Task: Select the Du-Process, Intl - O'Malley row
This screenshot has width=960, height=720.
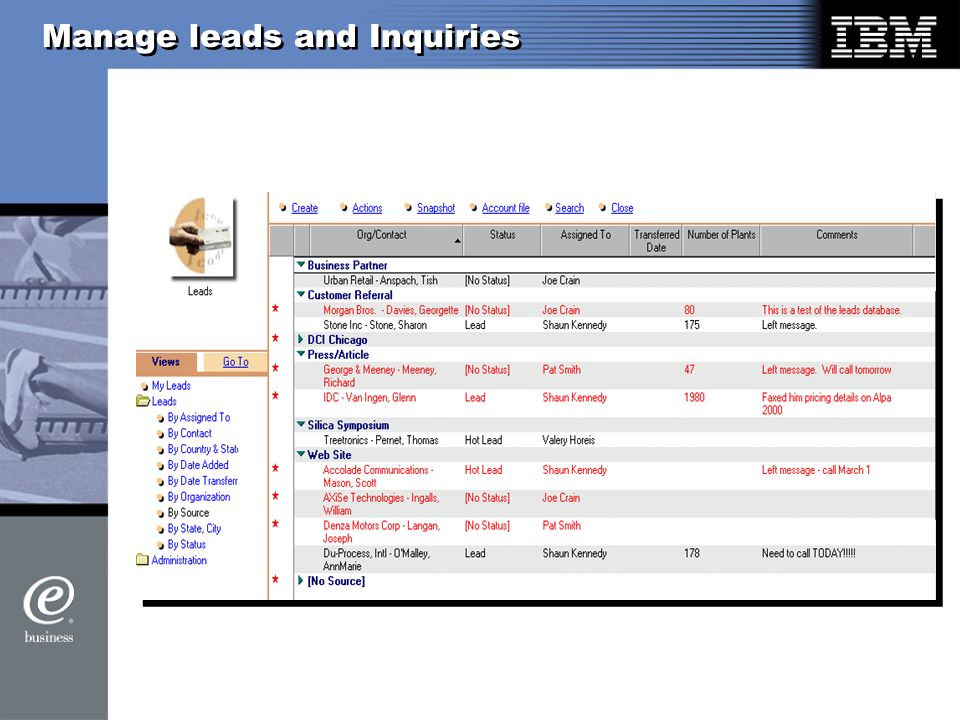Action: point(614,559)
